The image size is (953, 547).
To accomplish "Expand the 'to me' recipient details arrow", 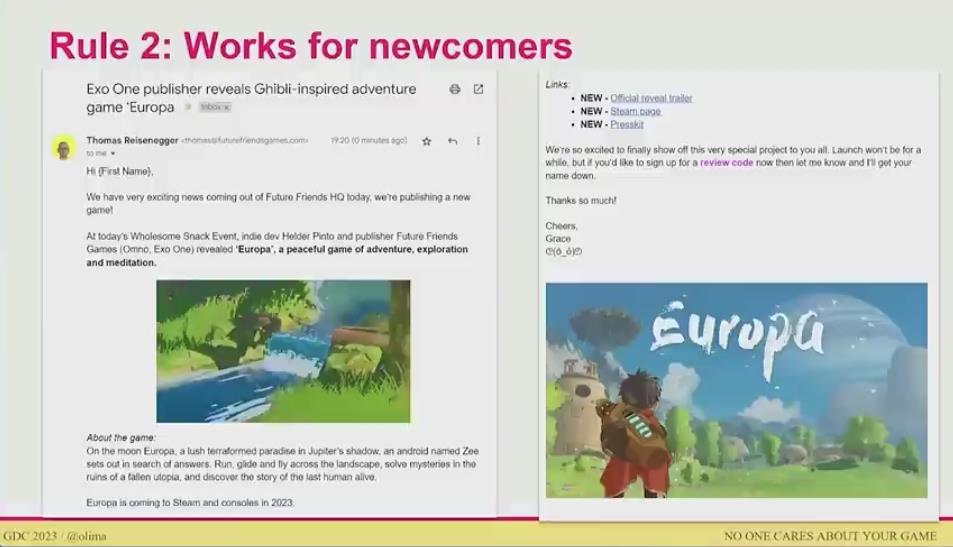I will point(113,154).
